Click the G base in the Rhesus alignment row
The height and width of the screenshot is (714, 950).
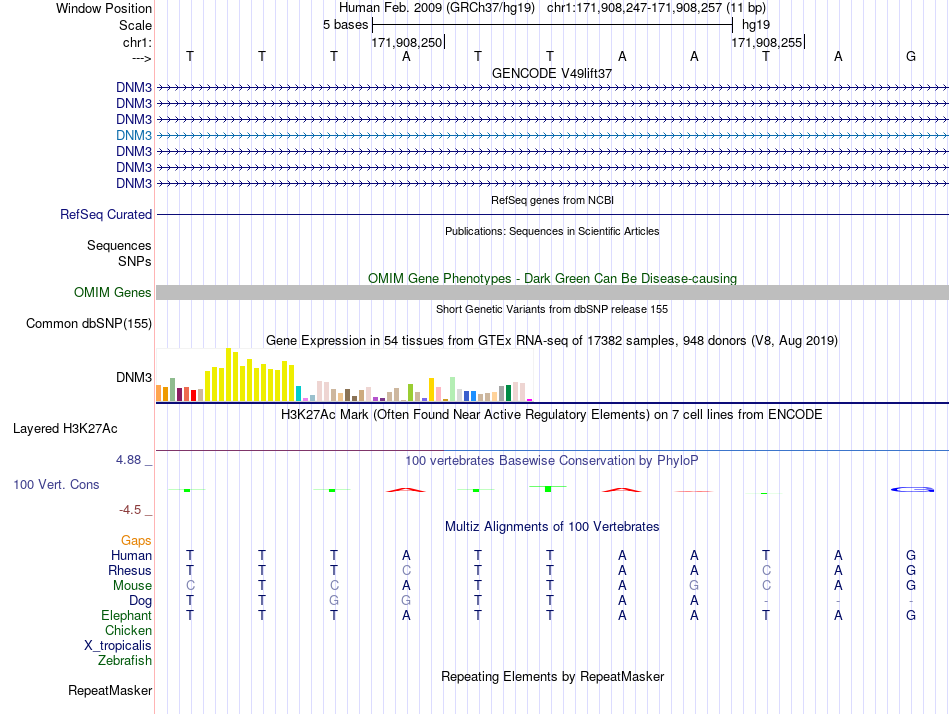click(x=911, y=570)
